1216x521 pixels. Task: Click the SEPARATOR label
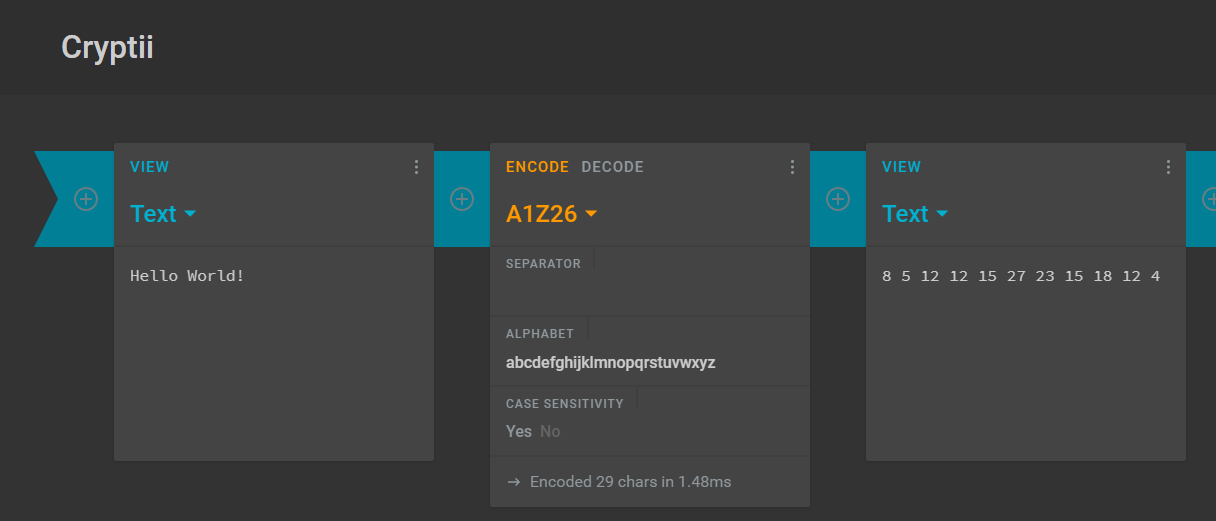pos(543,264)
